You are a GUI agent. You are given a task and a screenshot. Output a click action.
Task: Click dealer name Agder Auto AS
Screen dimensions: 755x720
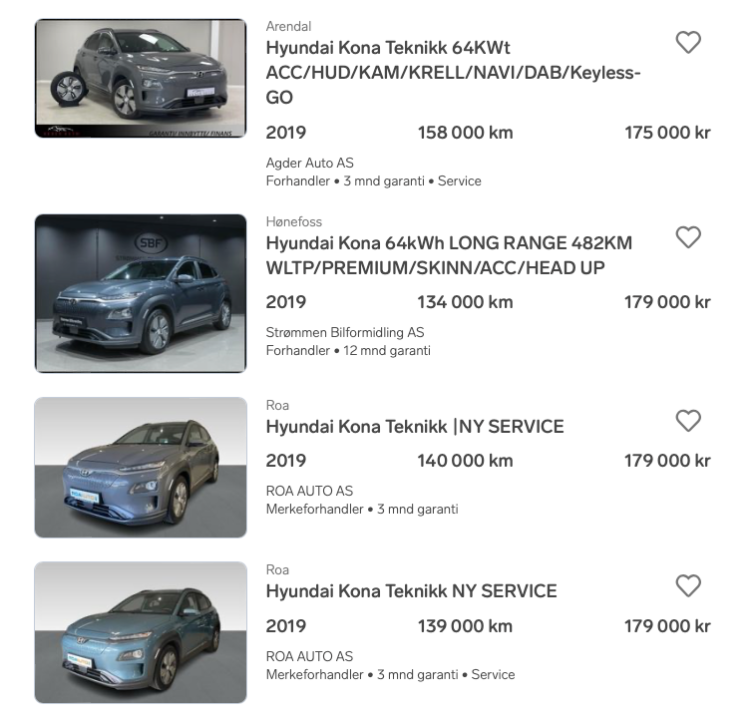click(x=309, y=163)
